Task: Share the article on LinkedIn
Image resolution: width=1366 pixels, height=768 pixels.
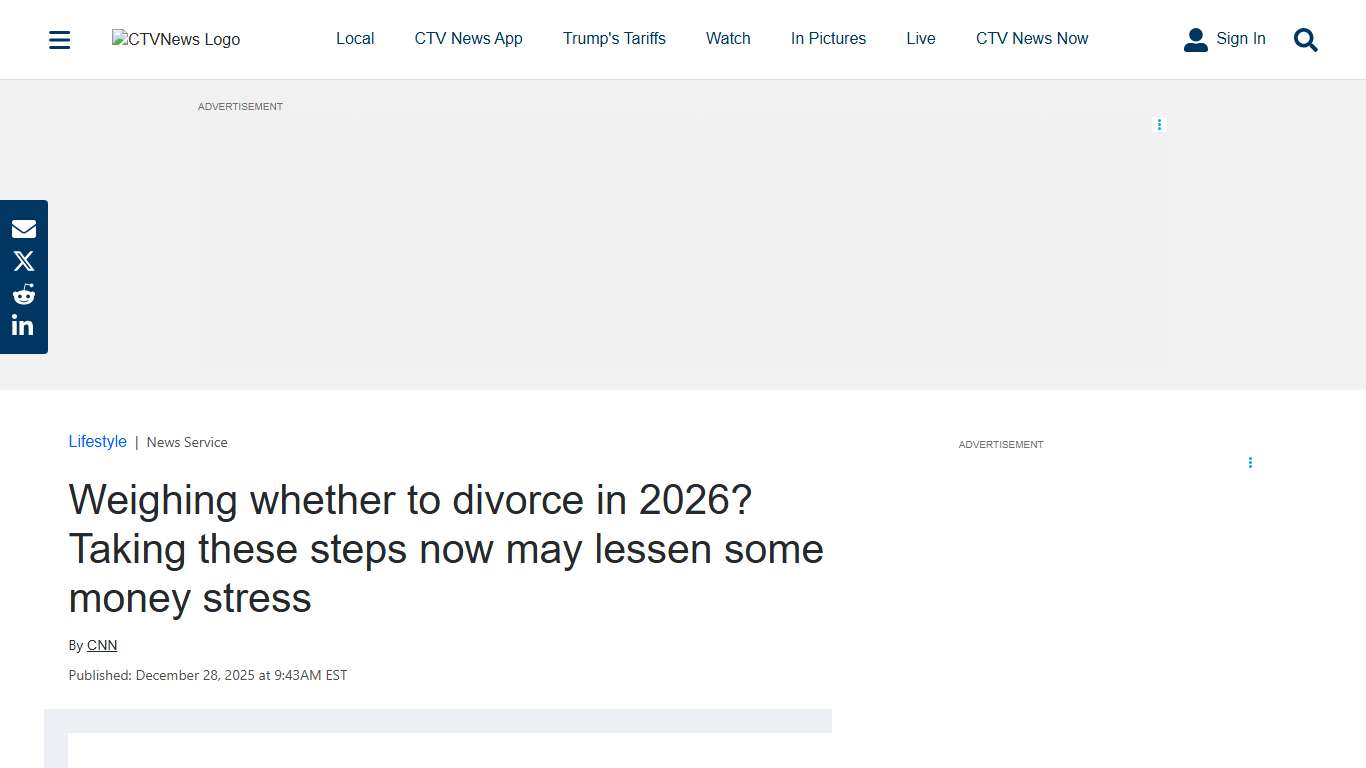Action: click(23, 324)
